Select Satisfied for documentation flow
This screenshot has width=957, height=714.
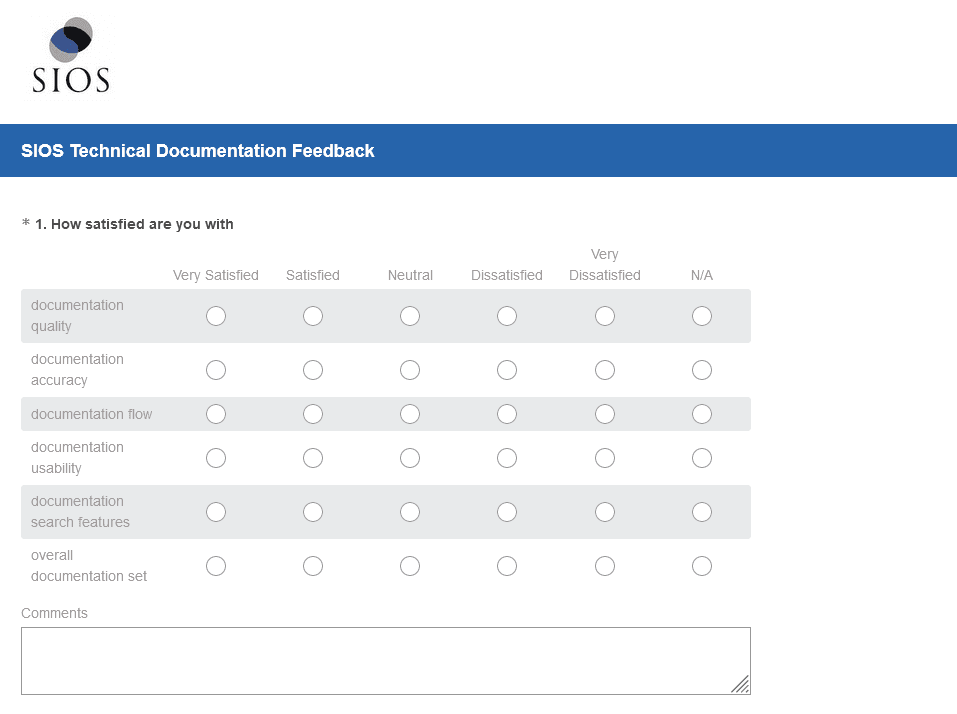[313, 414]
